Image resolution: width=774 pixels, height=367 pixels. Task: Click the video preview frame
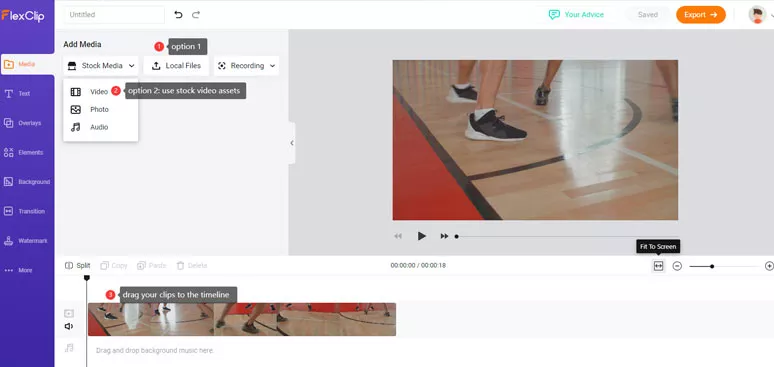(x=535, y=140)
